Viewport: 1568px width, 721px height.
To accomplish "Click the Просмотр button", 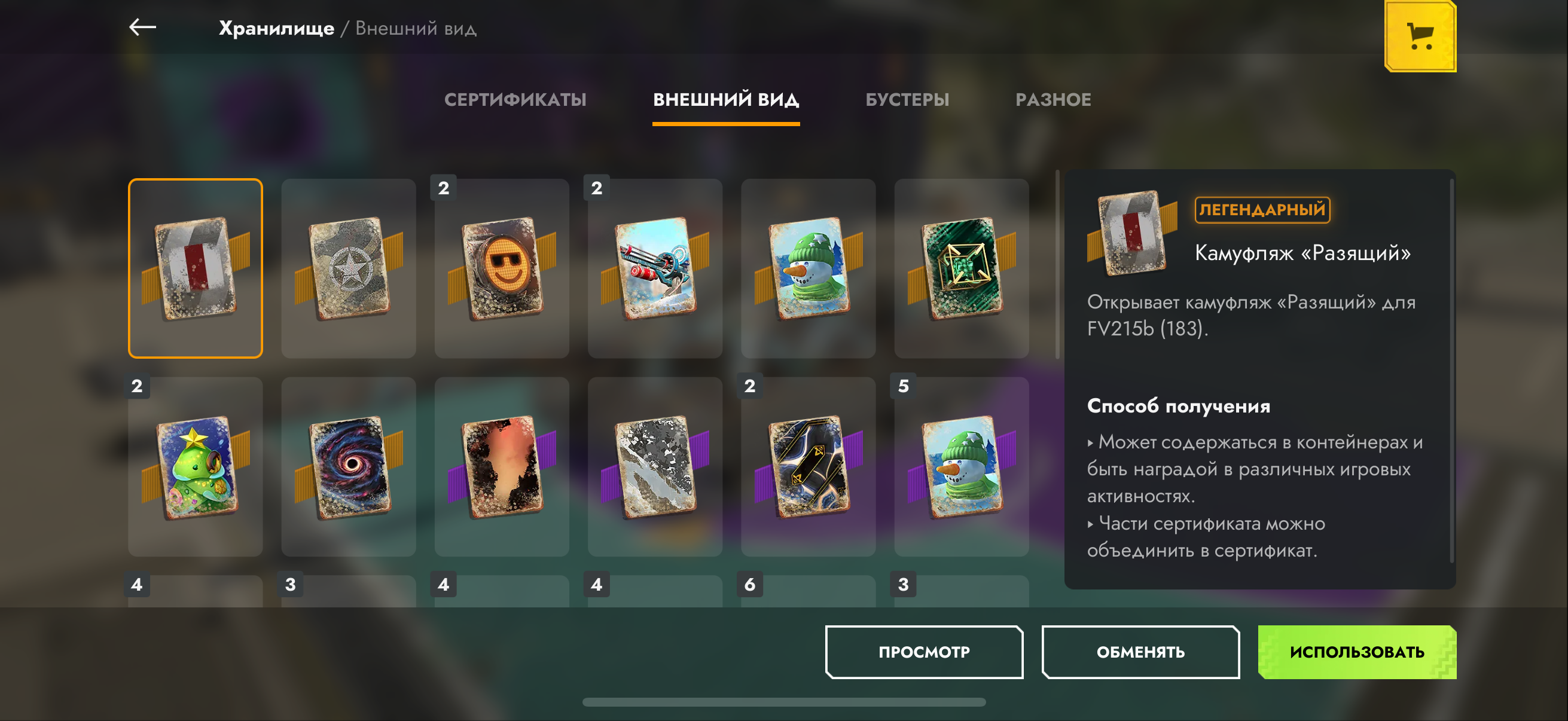I will (x=924, y=652).
